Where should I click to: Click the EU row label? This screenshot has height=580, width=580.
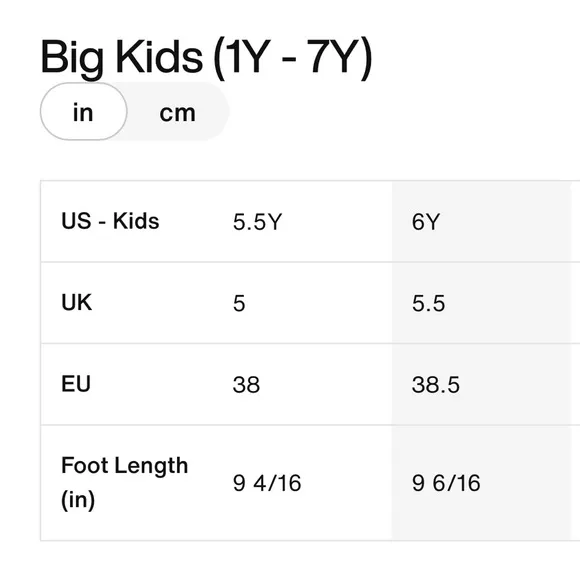point(76,384)
